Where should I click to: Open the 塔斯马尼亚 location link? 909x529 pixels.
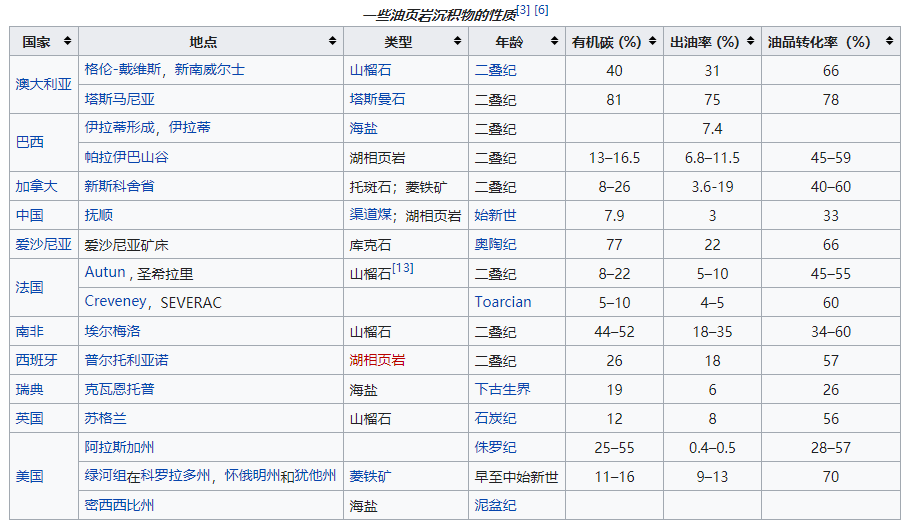(x=119, y=99)
